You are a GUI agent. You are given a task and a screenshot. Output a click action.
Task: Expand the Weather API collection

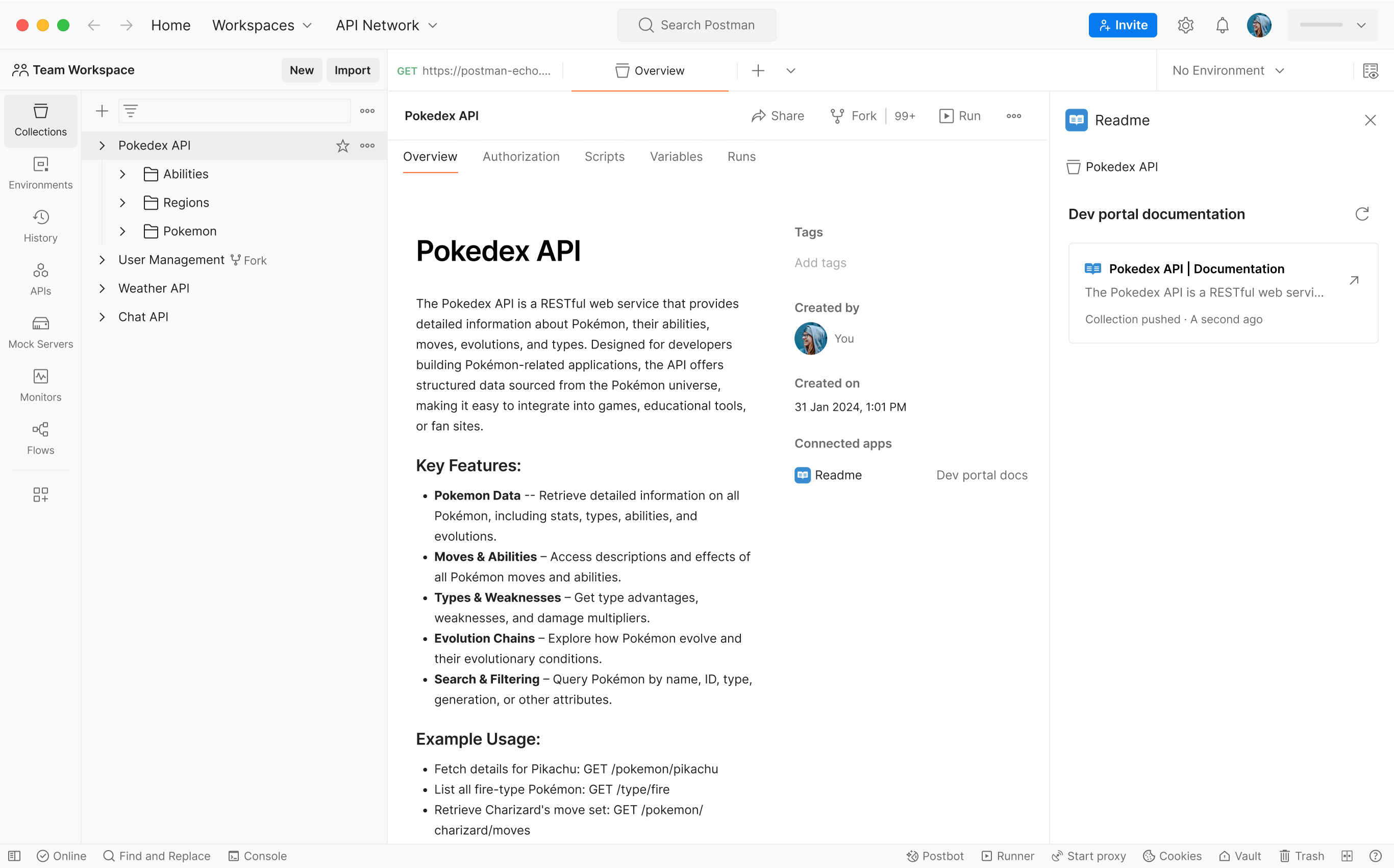coord(102,288)
